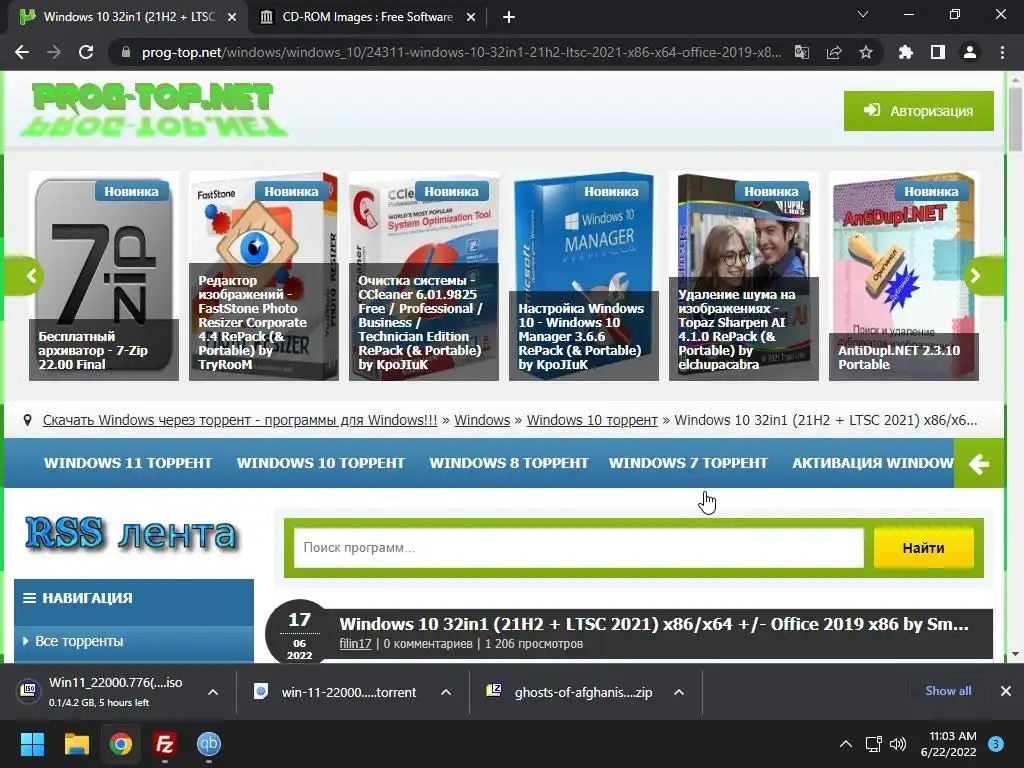Open qBittorrent from taskbar
This screenshot has height=768, width=1024.
(x=209, y=744)
